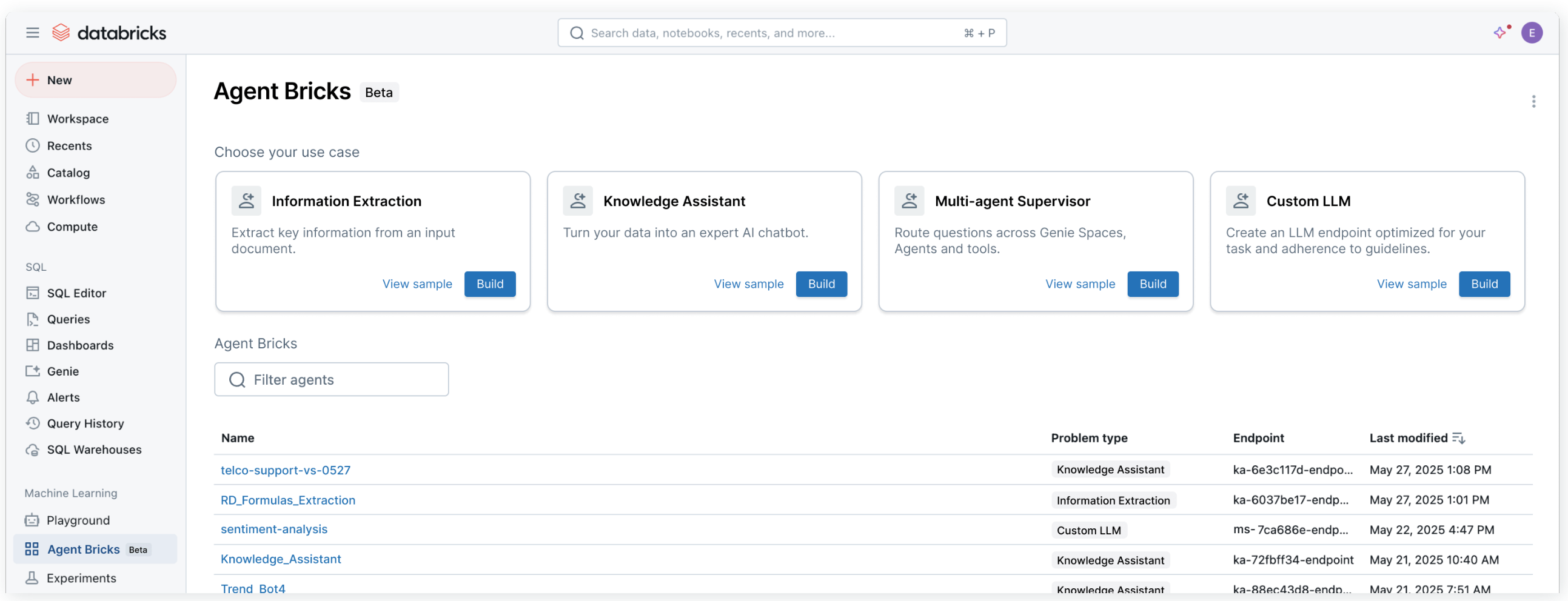Click the SQL Editor icon
The width and height of the screenshot is (1568, 601).
pyautogui.click(x=33, y=293)
